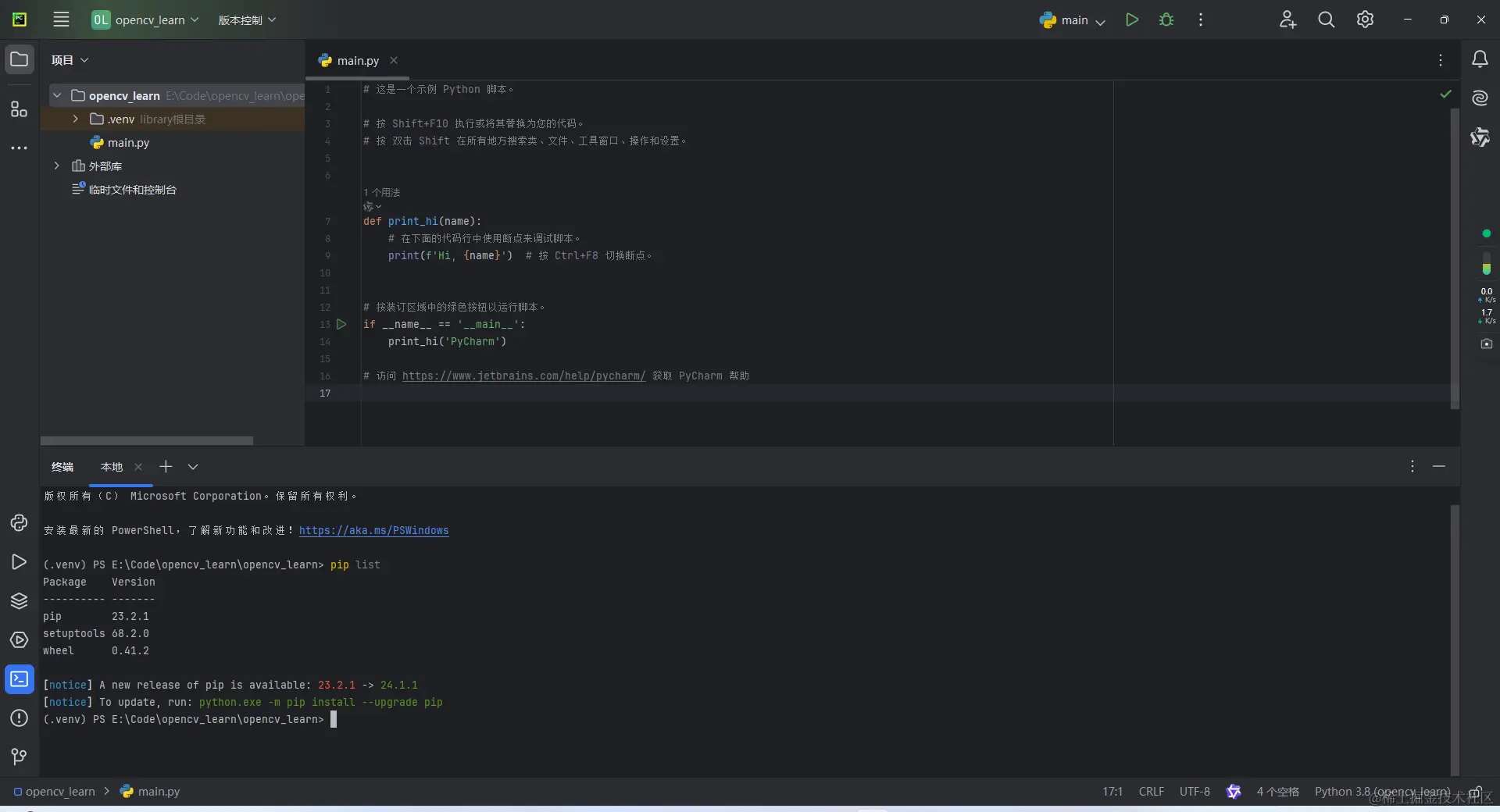Open the Run tool window
Screen dimensions: 1500x812
20,561
